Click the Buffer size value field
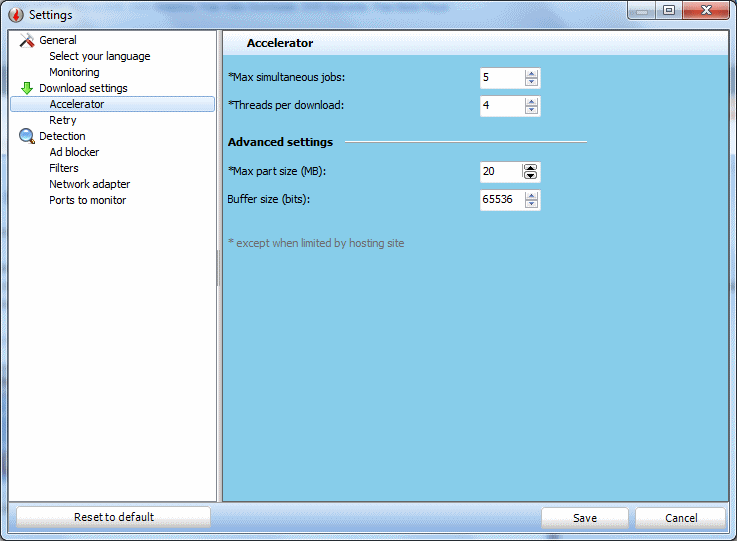Image resolution: width=737 pixels, height=541 pixels. tap(502, 200)
